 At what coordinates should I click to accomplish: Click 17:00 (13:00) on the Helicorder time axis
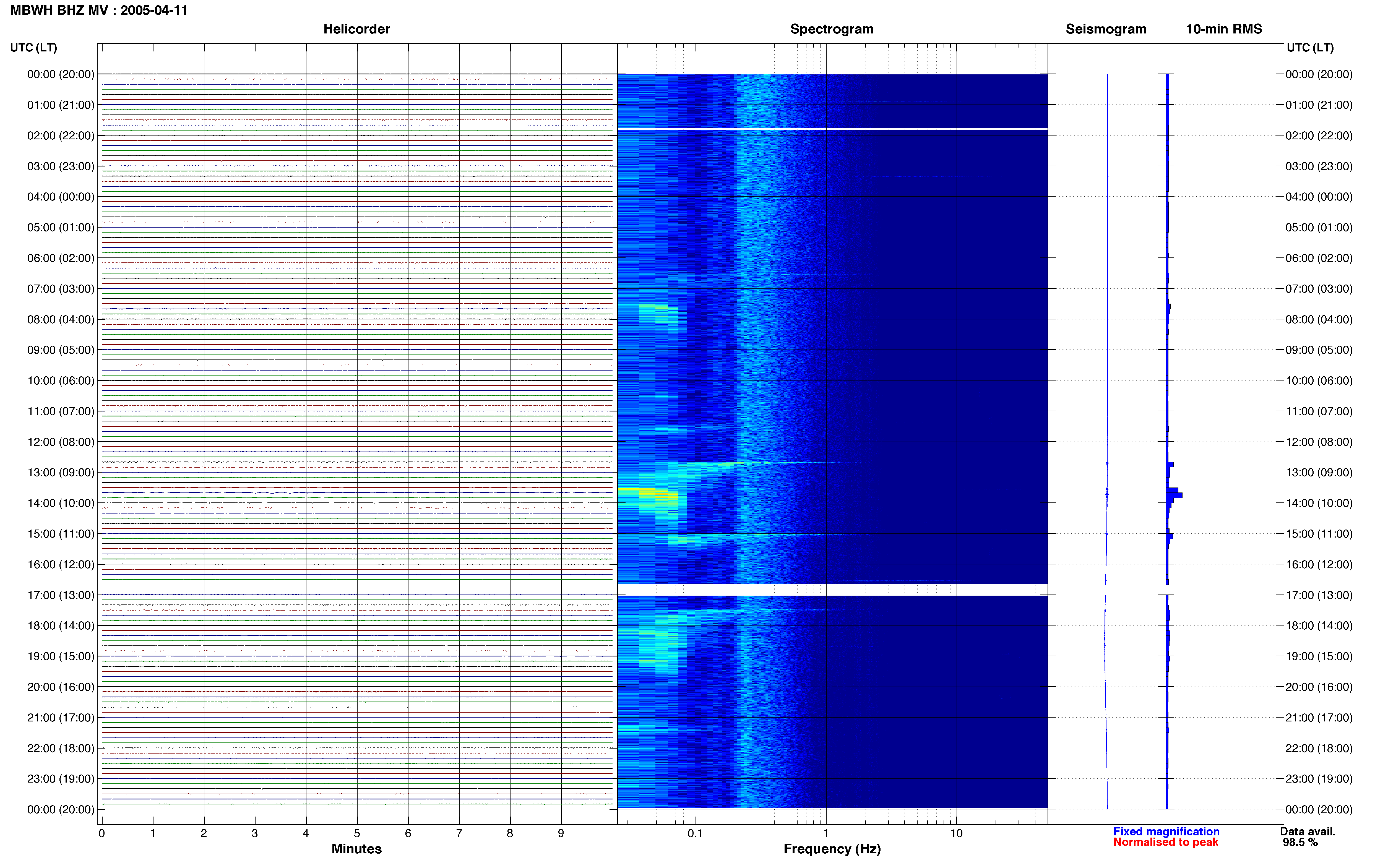(x=61, y=595)
